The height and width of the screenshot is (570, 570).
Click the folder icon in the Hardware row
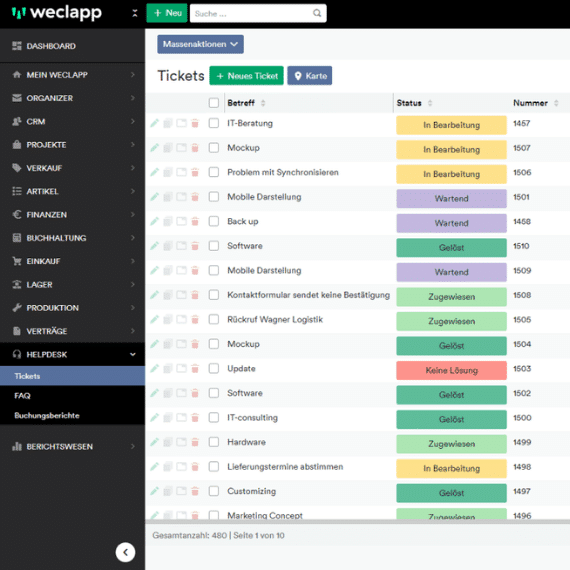coord(181,442)
